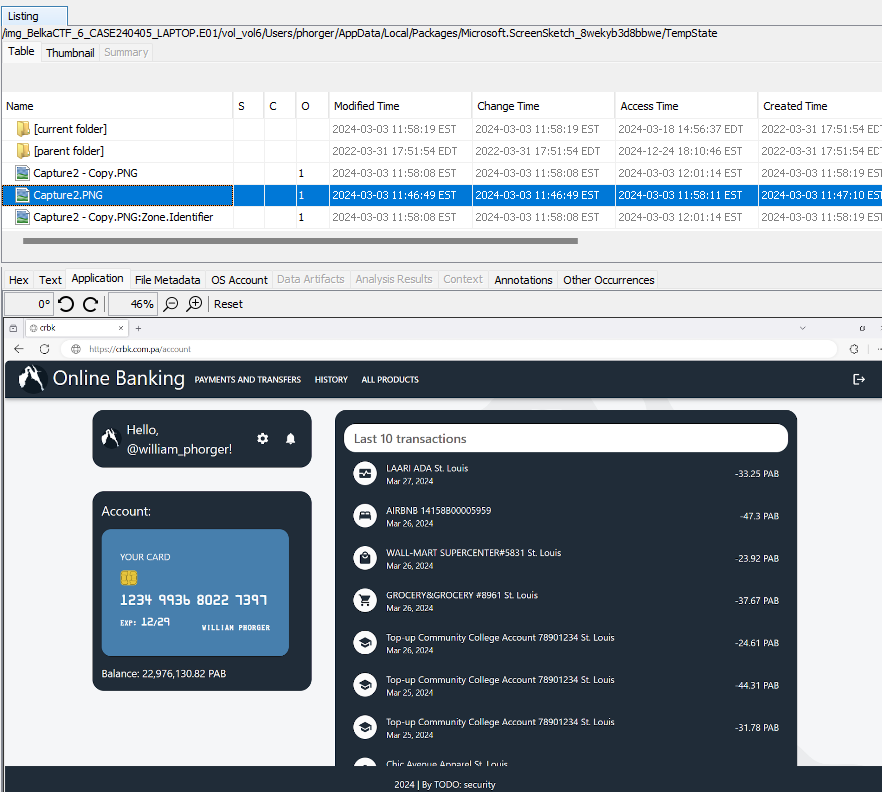Click the 46% zoom percentage field
This screenshot has width=882, height=792.
pyautogui.click(x=133, y=304)
